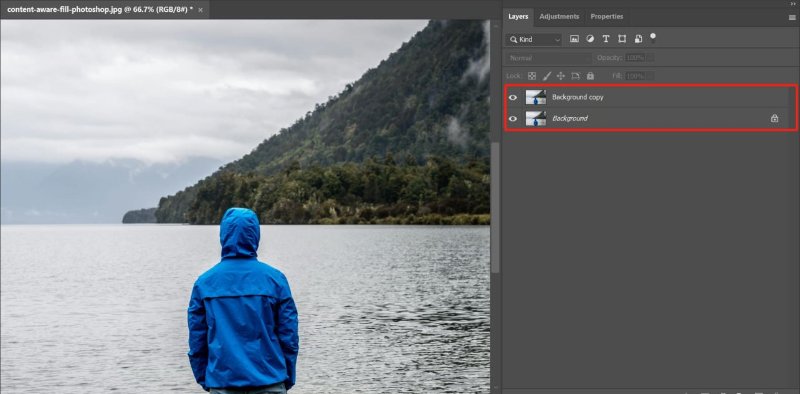The width and height of the screenshot is (800, 394).
Task: Filter layers for adjustment layers icon
Action: point(590,39)
